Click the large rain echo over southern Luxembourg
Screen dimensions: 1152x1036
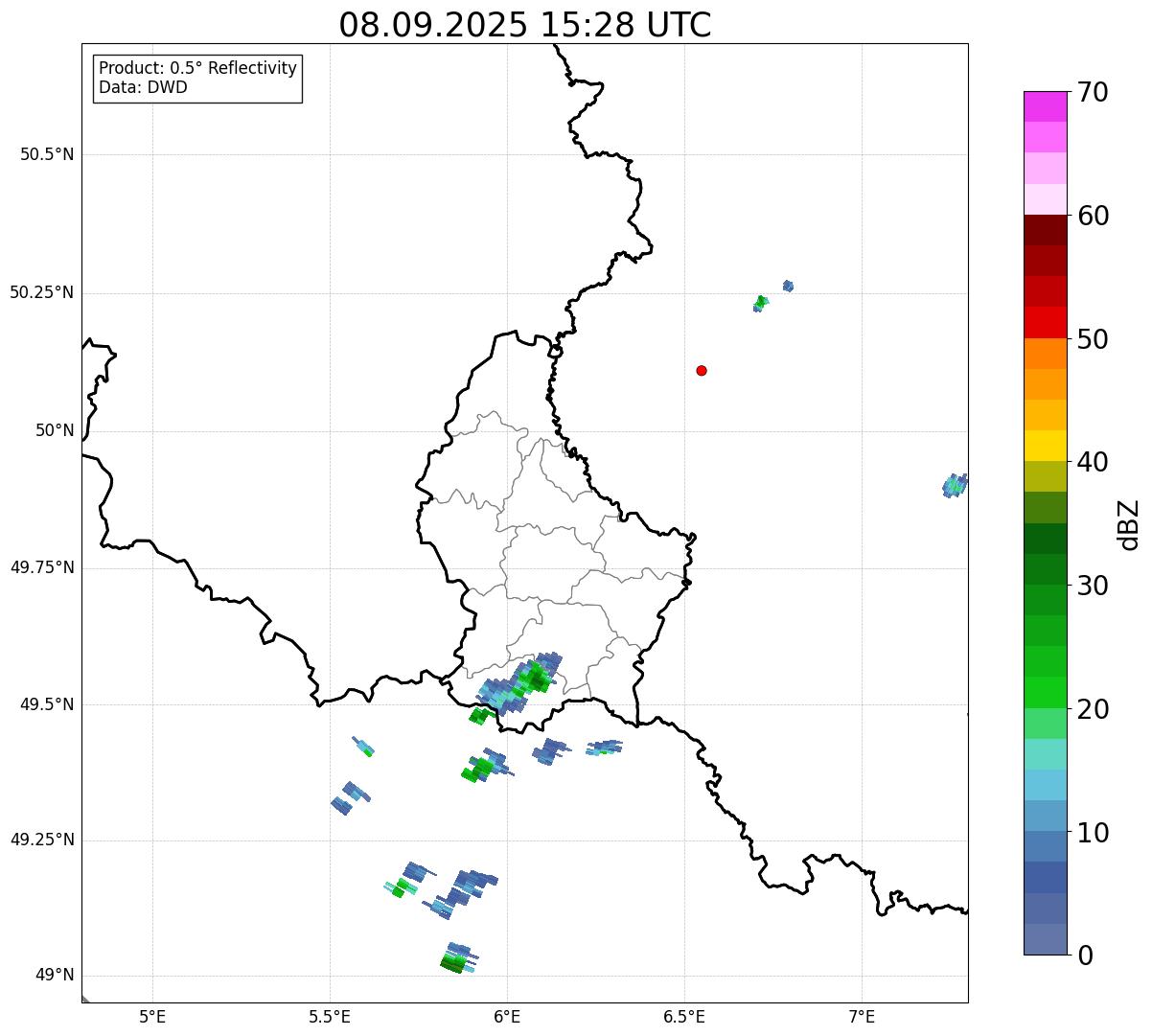[520, 682]
